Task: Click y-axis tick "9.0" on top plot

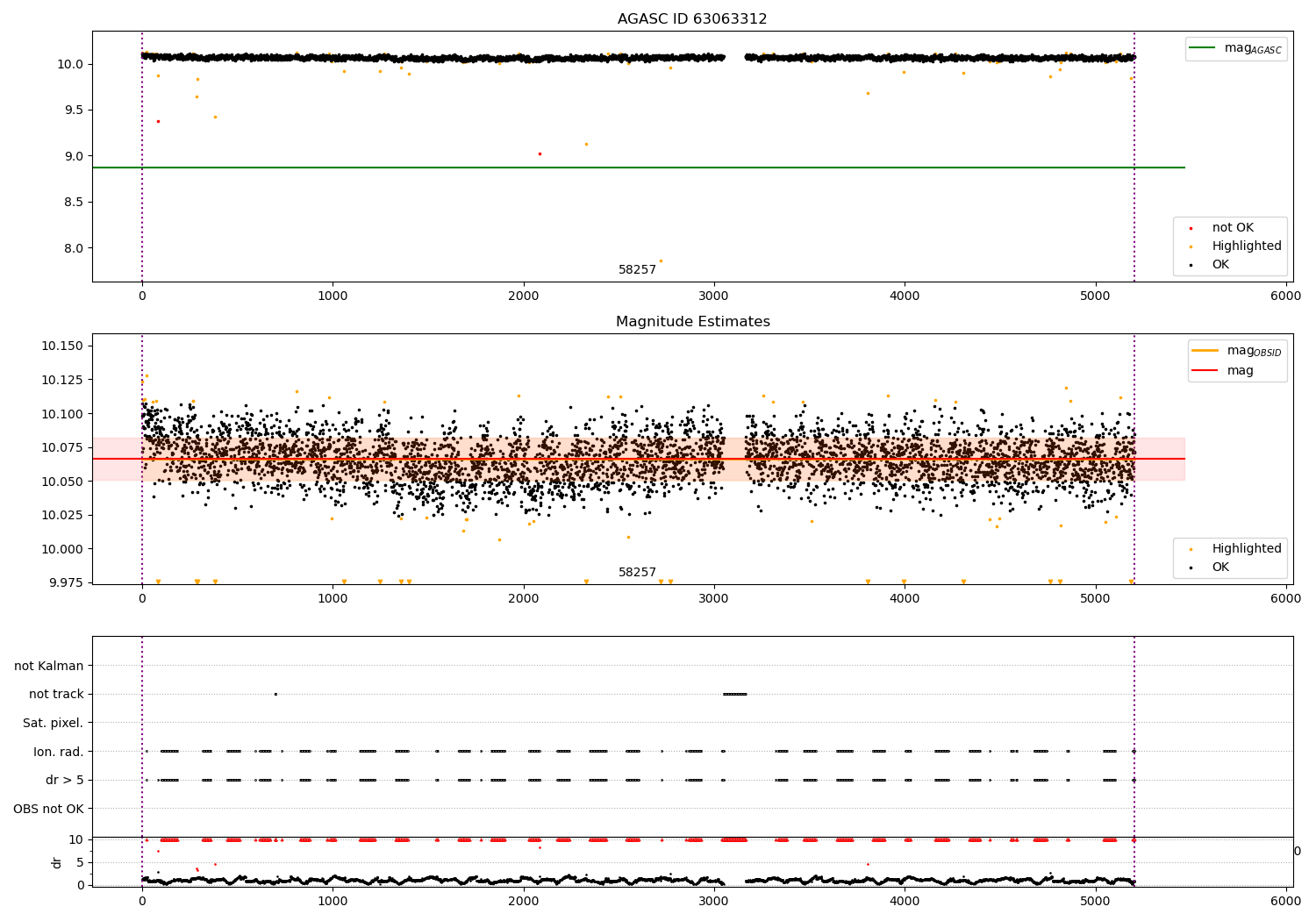Action: click(74, 156)
